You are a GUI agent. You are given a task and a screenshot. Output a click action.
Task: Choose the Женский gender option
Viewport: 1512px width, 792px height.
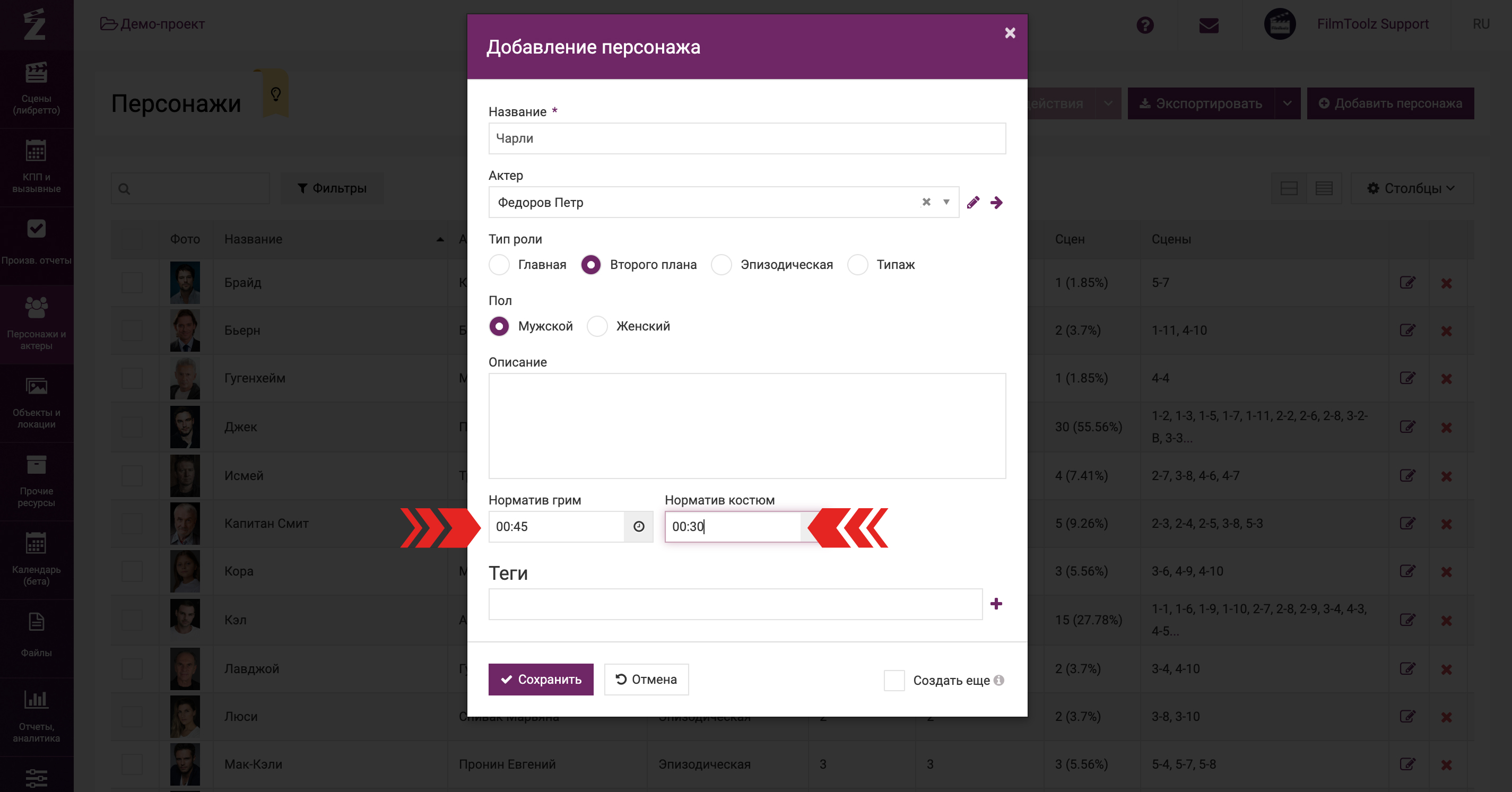pyautogui.click(x=597, y=326)
